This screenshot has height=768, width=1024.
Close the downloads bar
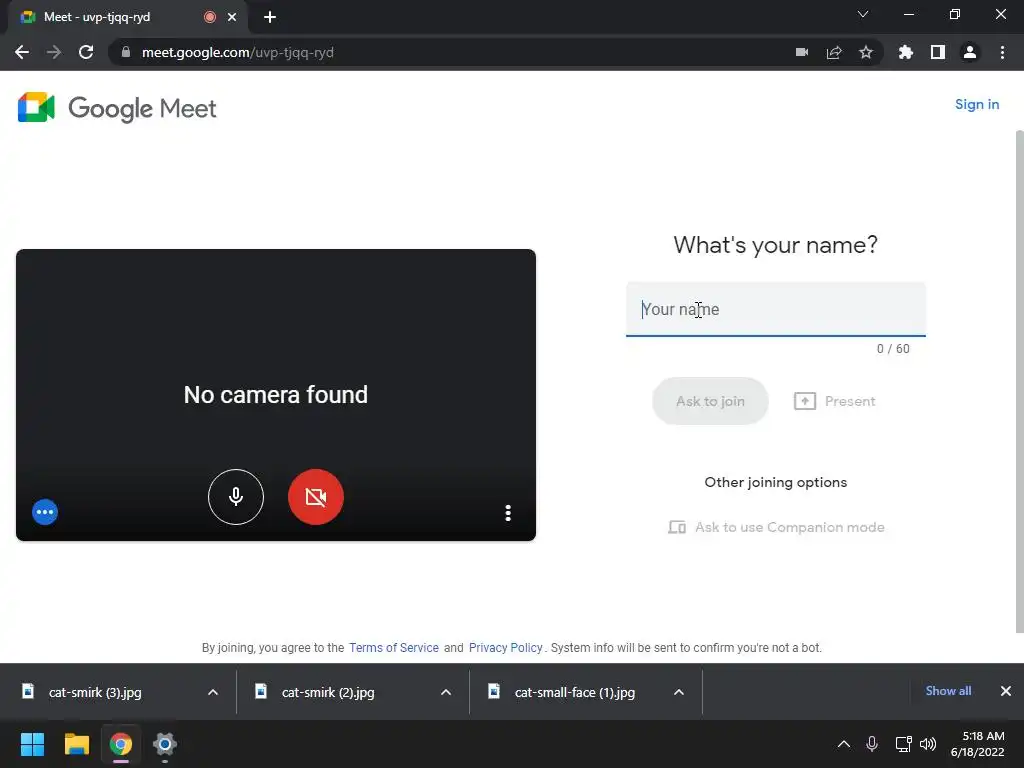click(1006, 691)
